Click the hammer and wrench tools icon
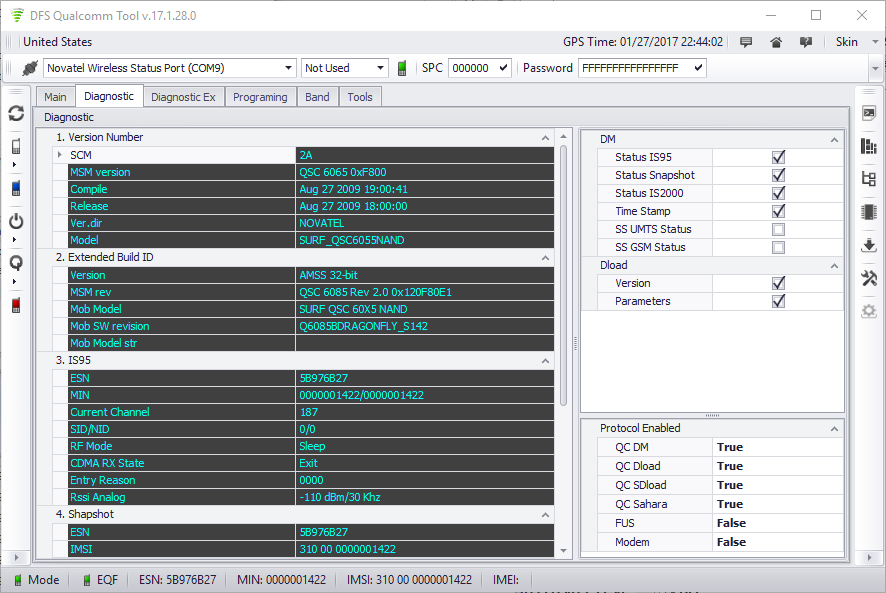The height and width of the screenshot is (593, 886). click(x=869, y=278)
